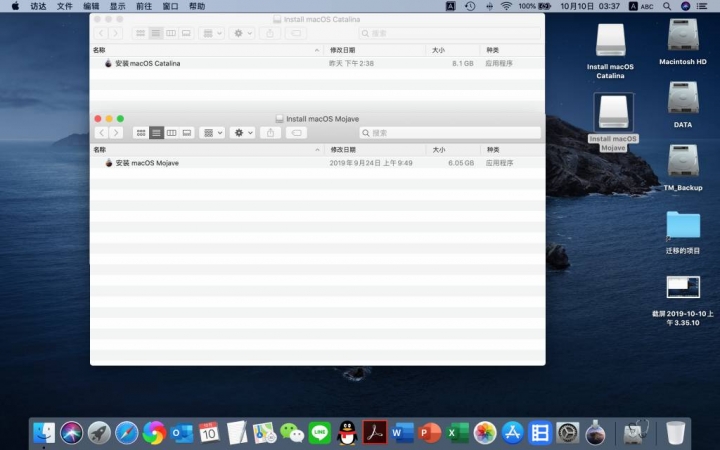Open group-by dropdown in Mojave window

tap(212, 133)
